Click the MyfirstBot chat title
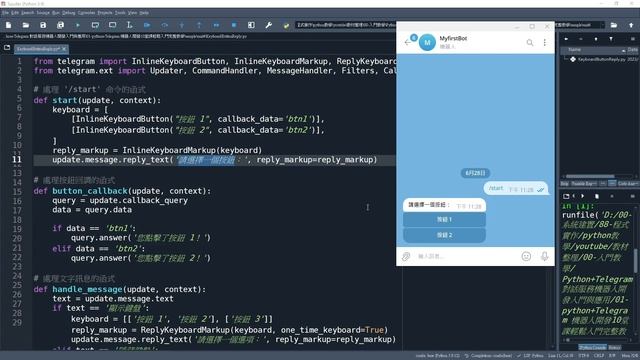This screenshot has height=360, width=640. [453, 38]
